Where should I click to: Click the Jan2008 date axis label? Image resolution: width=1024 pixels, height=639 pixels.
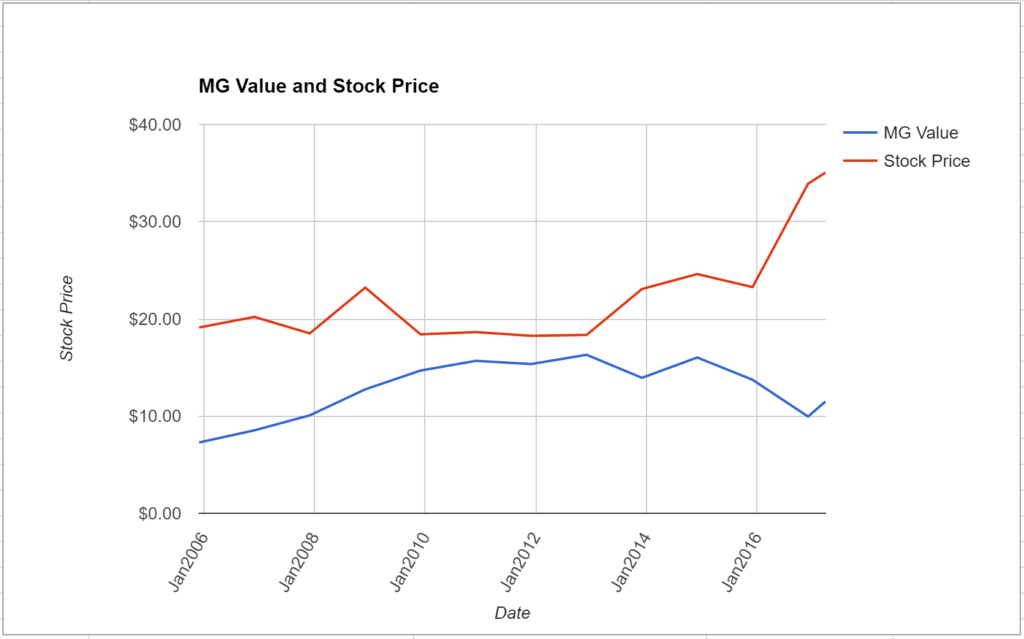[x=299, y=562]
